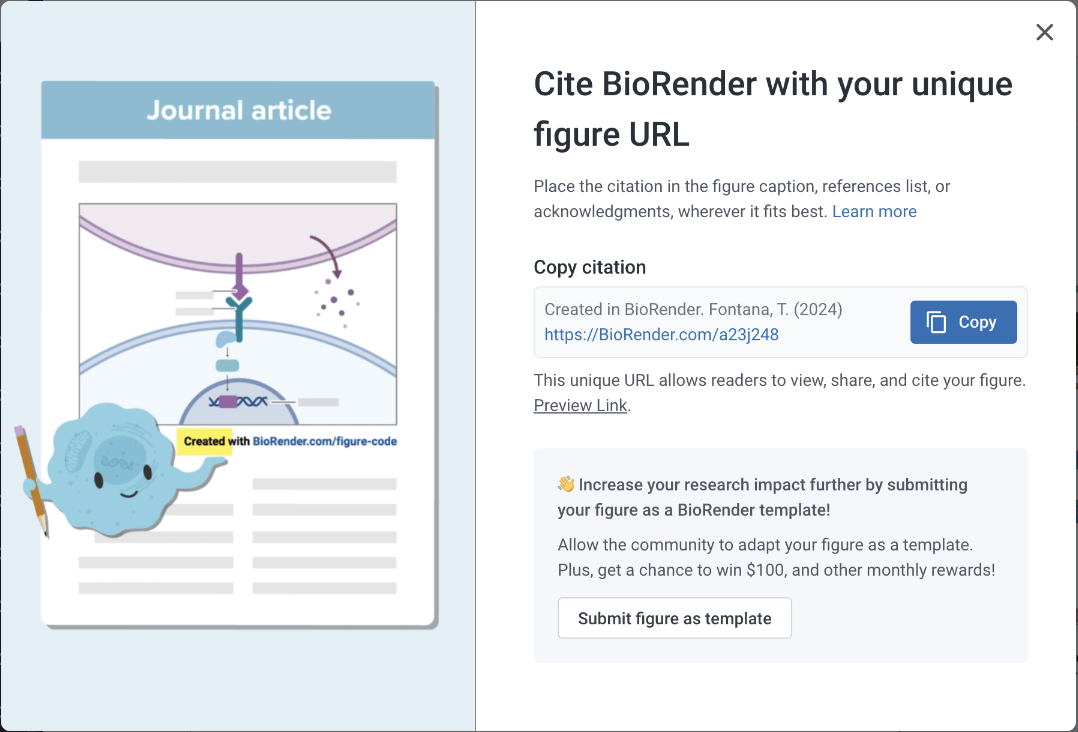Click the Copy citation heading
Image resolution: width=1078 pixels, height=732 pixels.
(590, 267)
